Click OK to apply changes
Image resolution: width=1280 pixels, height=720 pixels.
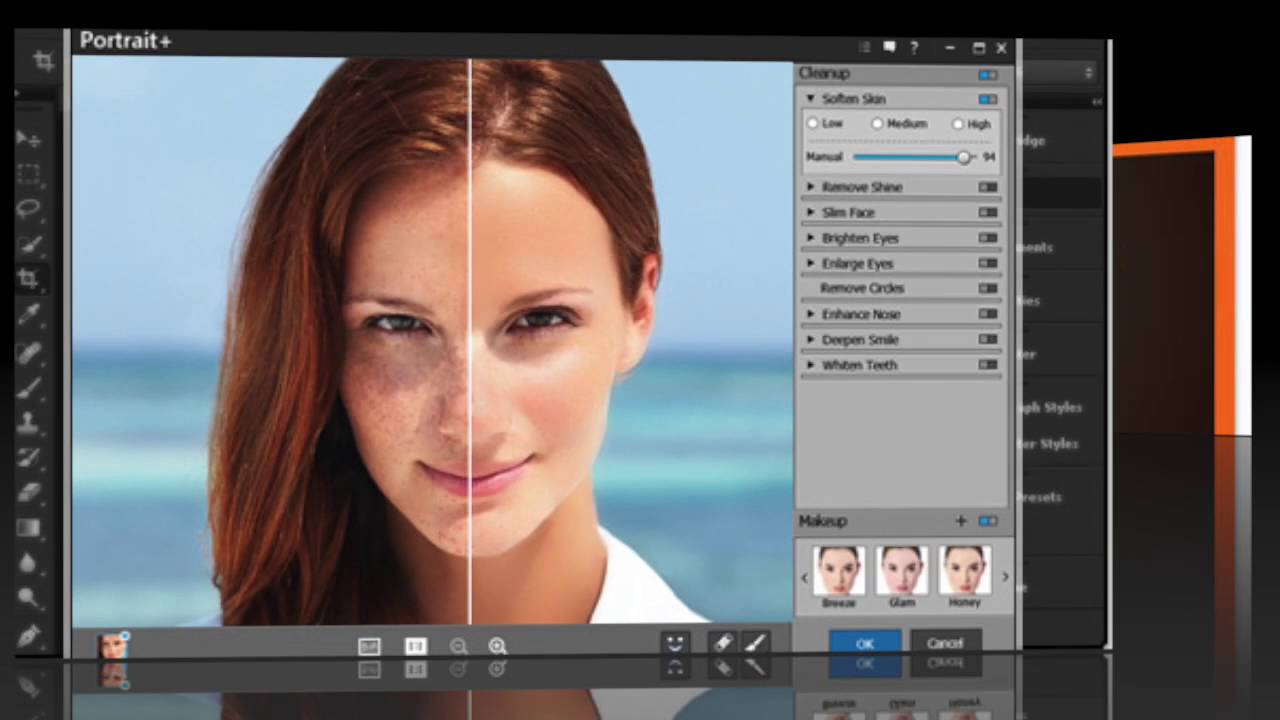tap(865, 643)
